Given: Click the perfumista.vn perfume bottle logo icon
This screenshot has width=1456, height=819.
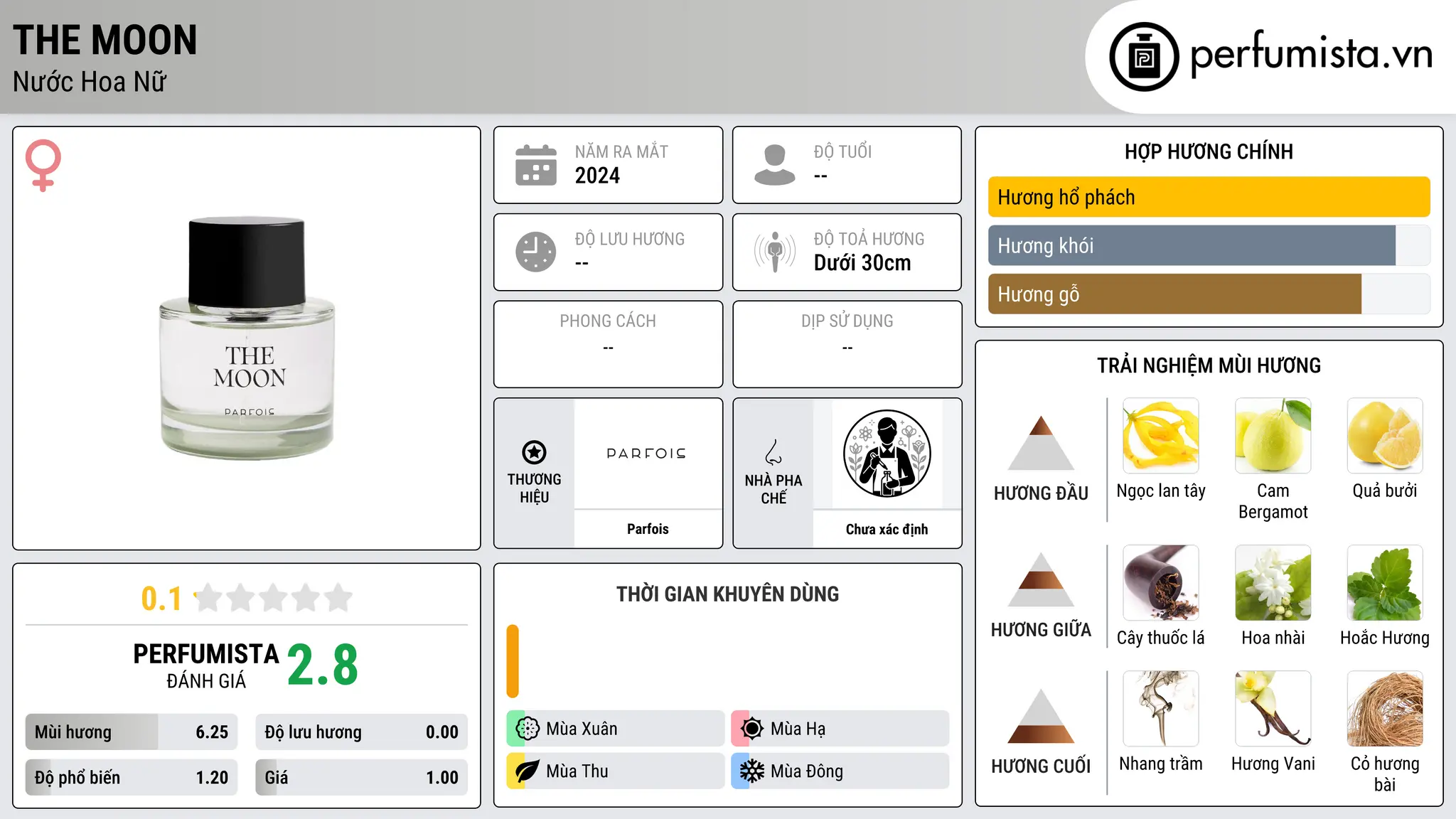Looking at the screenshot, I should 1144,57.
